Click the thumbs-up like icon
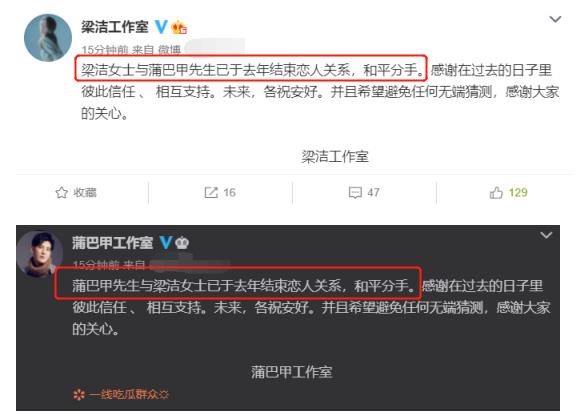 click(496, 192)
